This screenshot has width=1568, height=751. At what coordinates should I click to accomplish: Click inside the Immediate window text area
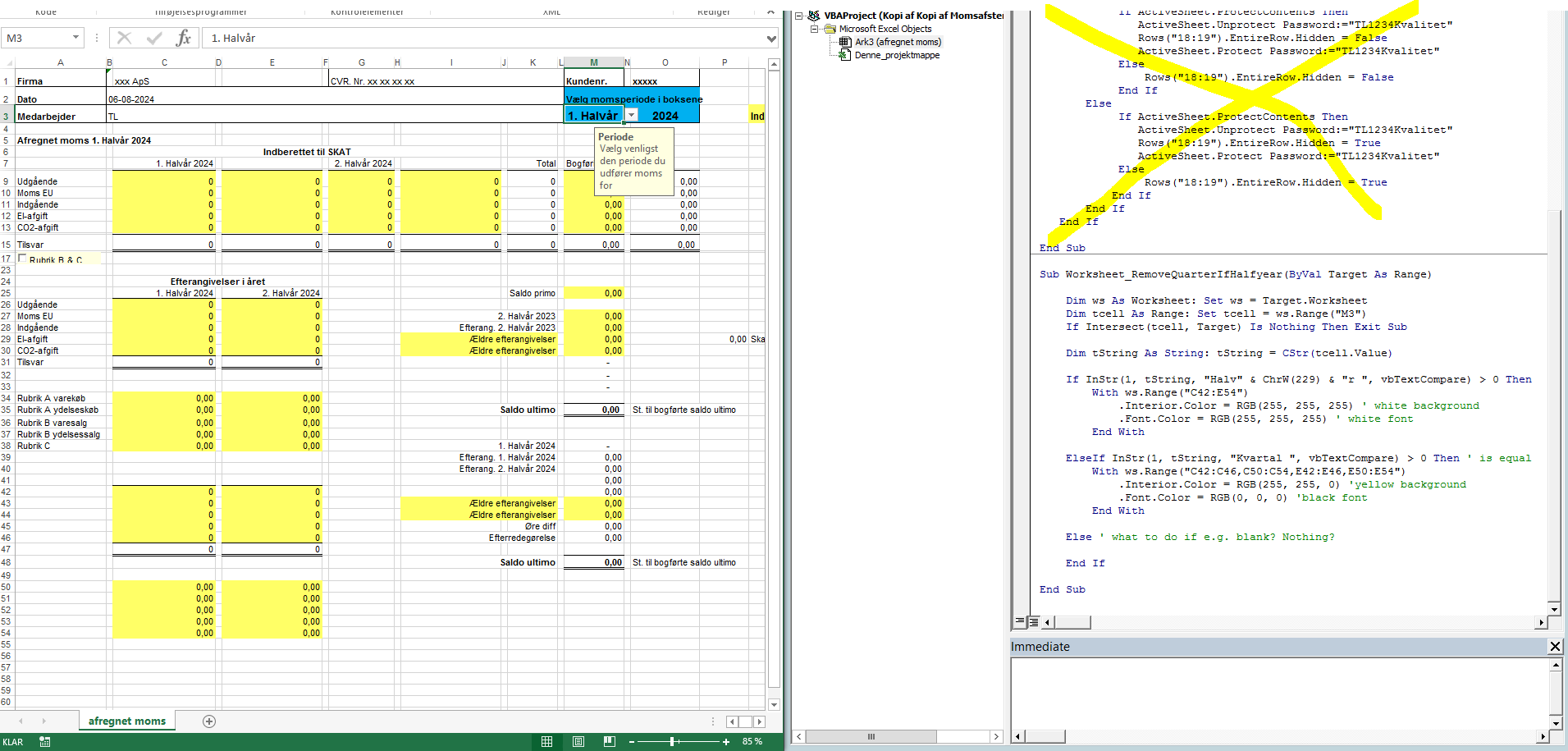point(1280,694)
